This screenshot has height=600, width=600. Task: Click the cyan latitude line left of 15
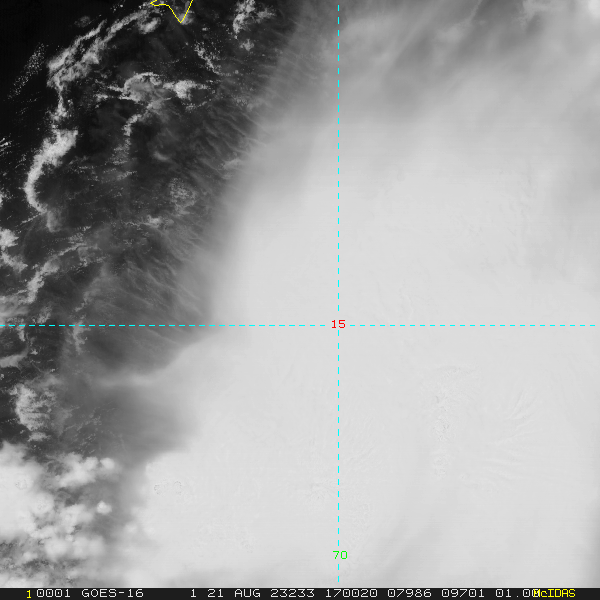[165, 326]
